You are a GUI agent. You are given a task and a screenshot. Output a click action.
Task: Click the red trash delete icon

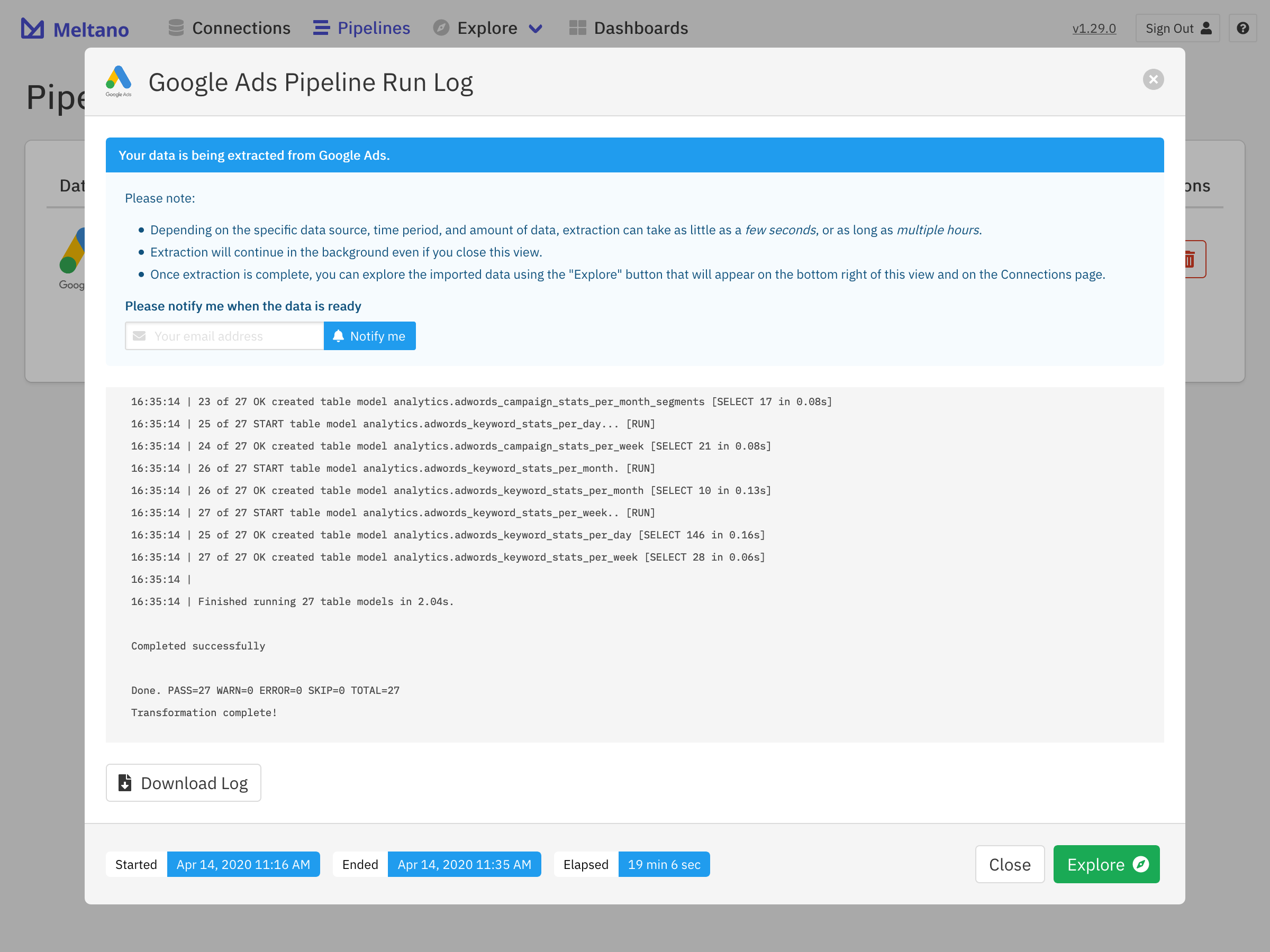click(x=1191, y=259)
